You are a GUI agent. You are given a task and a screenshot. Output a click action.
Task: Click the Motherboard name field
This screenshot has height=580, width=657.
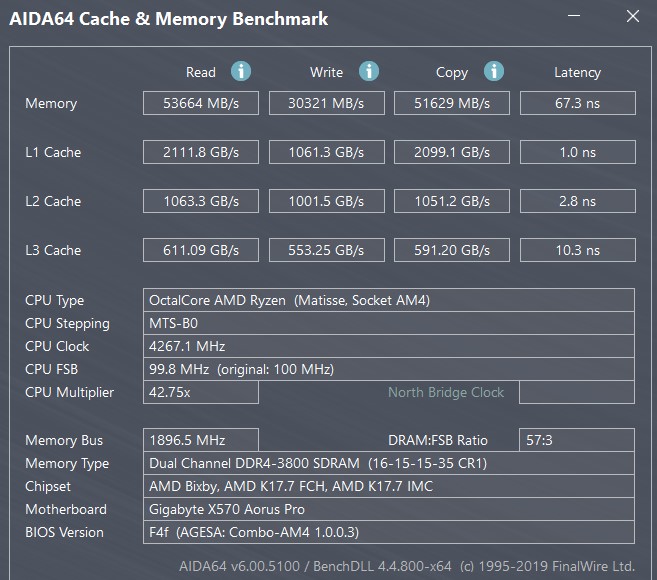click(x=389, y=509)
